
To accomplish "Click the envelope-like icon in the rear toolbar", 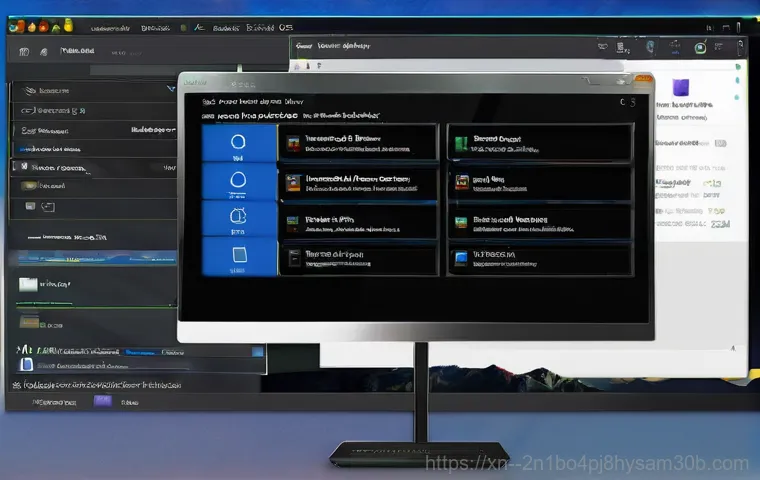I will tap(602, 47).
